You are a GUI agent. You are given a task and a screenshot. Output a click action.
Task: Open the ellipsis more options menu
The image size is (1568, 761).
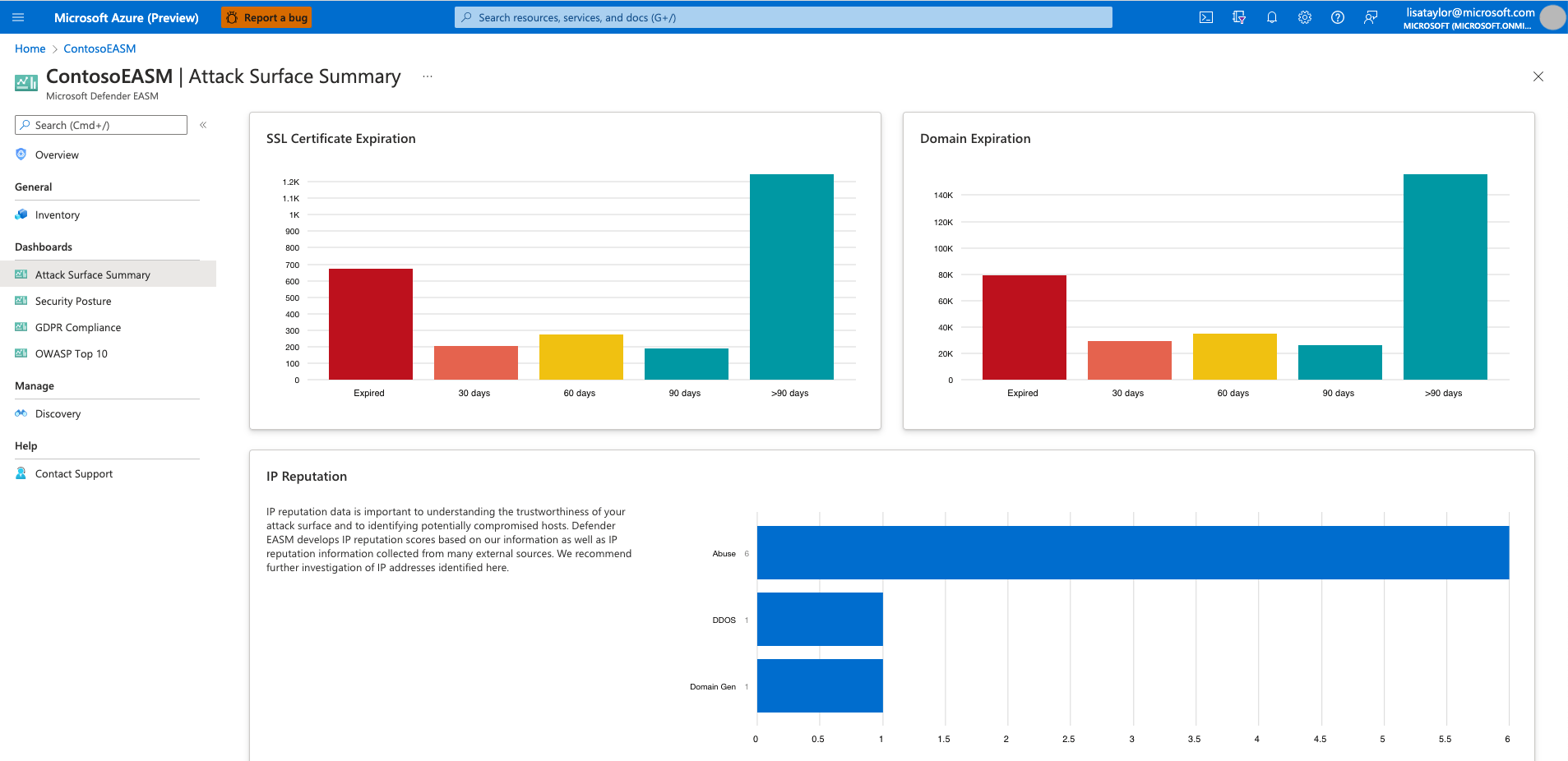pos(428,76)
